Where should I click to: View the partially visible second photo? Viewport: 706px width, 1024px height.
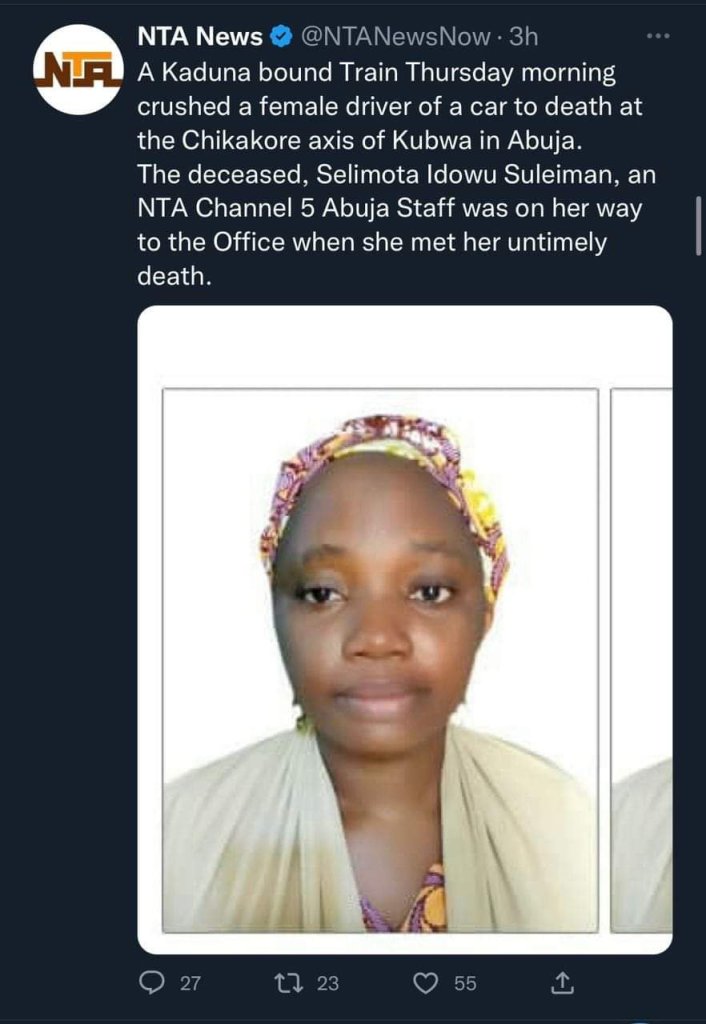(x=642, y=660)
